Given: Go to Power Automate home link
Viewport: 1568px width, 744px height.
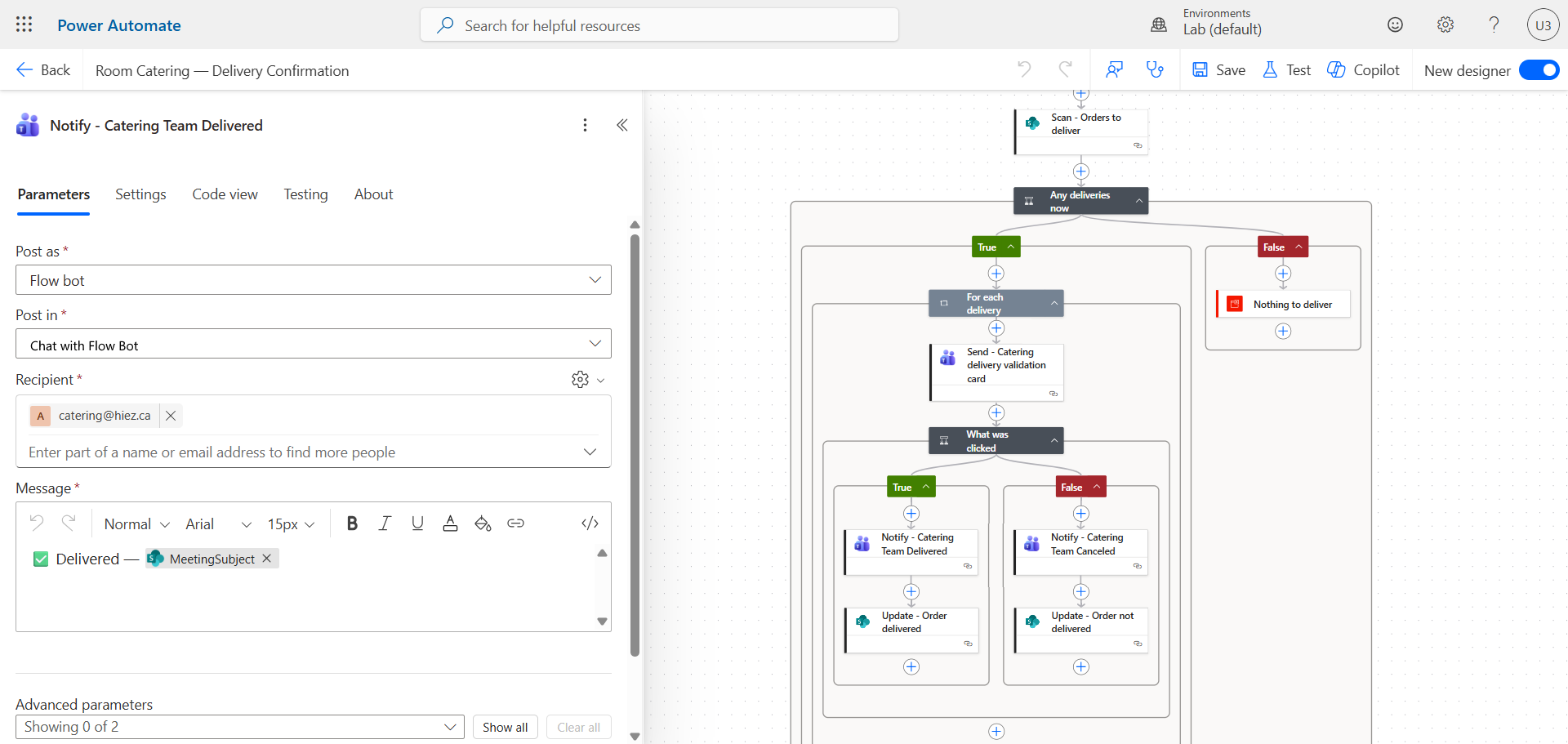Looking at the screenshot, I should [x=119, y=25].
